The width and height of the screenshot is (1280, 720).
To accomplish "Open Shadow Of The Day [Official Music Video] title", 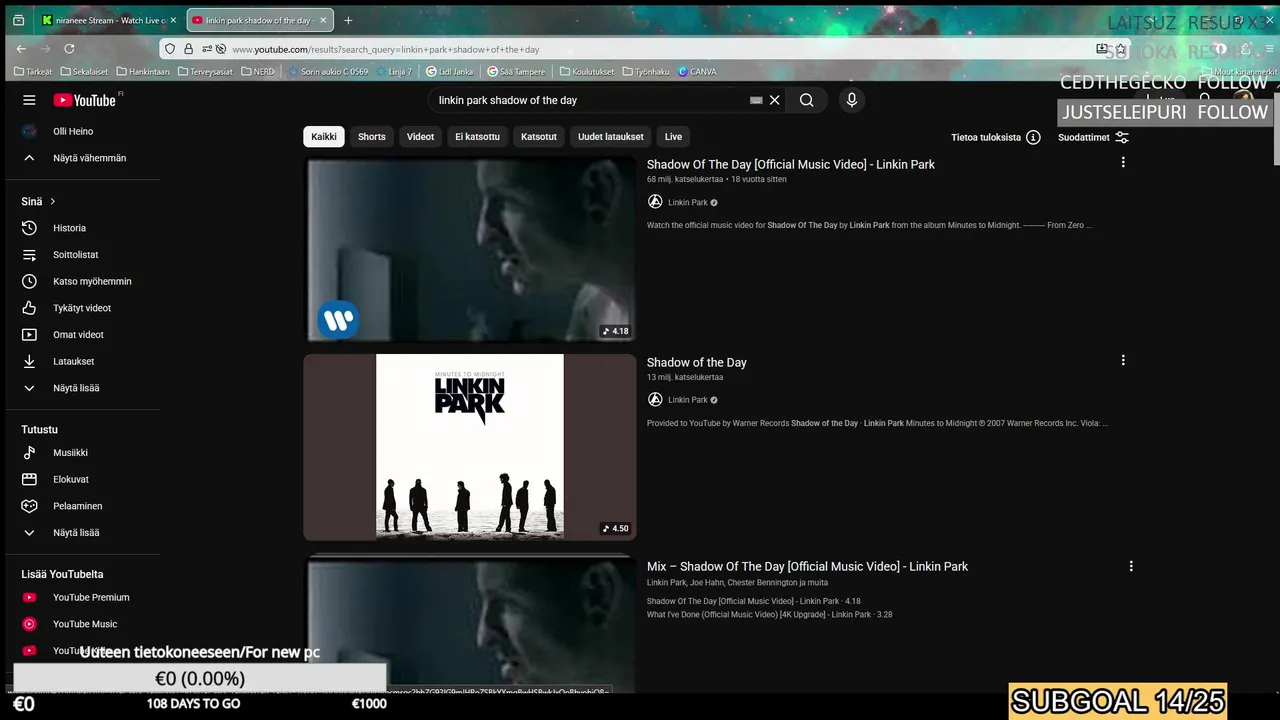I will [790, 164].
